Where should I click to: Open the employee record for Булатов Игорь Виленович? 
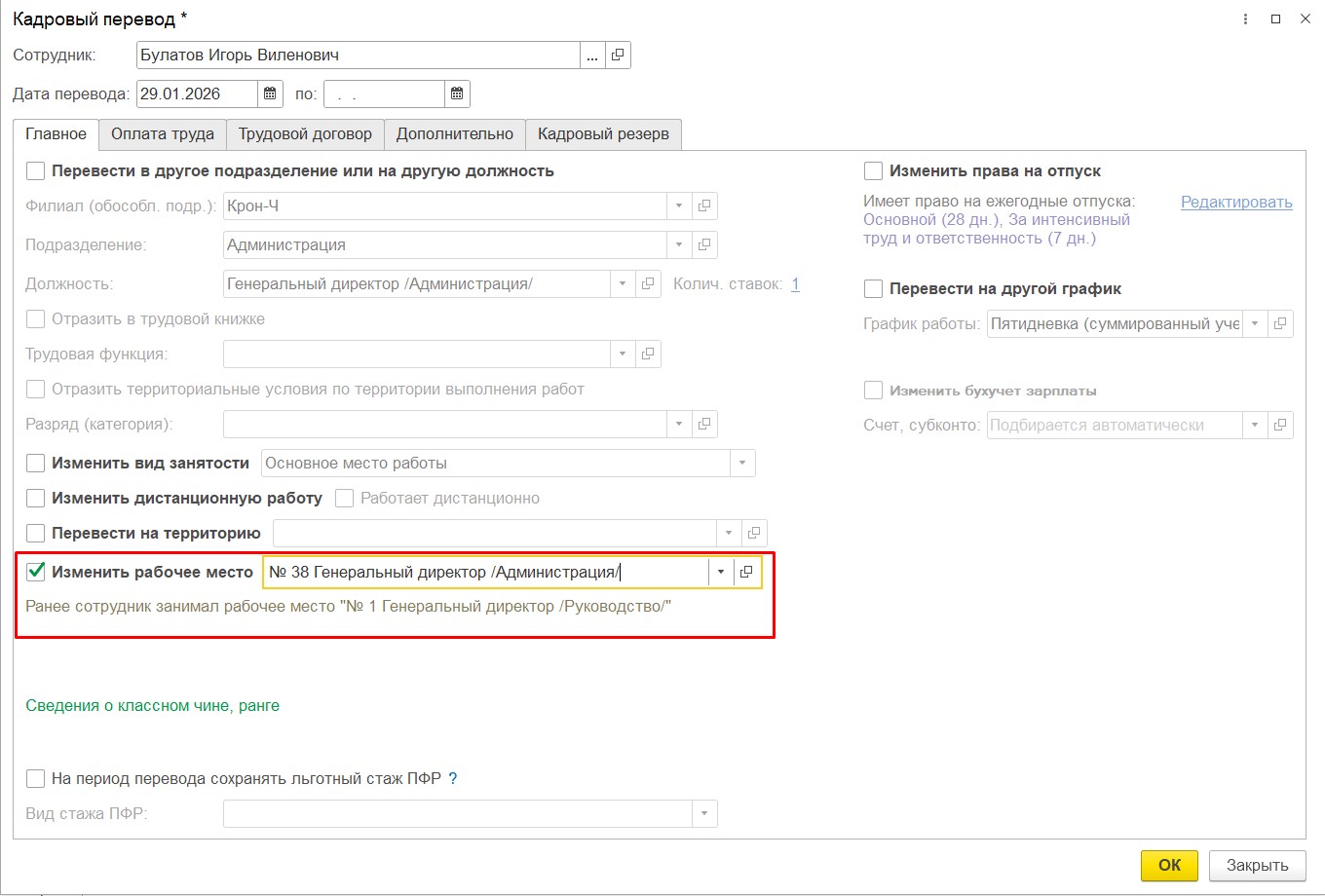(618, 56)
